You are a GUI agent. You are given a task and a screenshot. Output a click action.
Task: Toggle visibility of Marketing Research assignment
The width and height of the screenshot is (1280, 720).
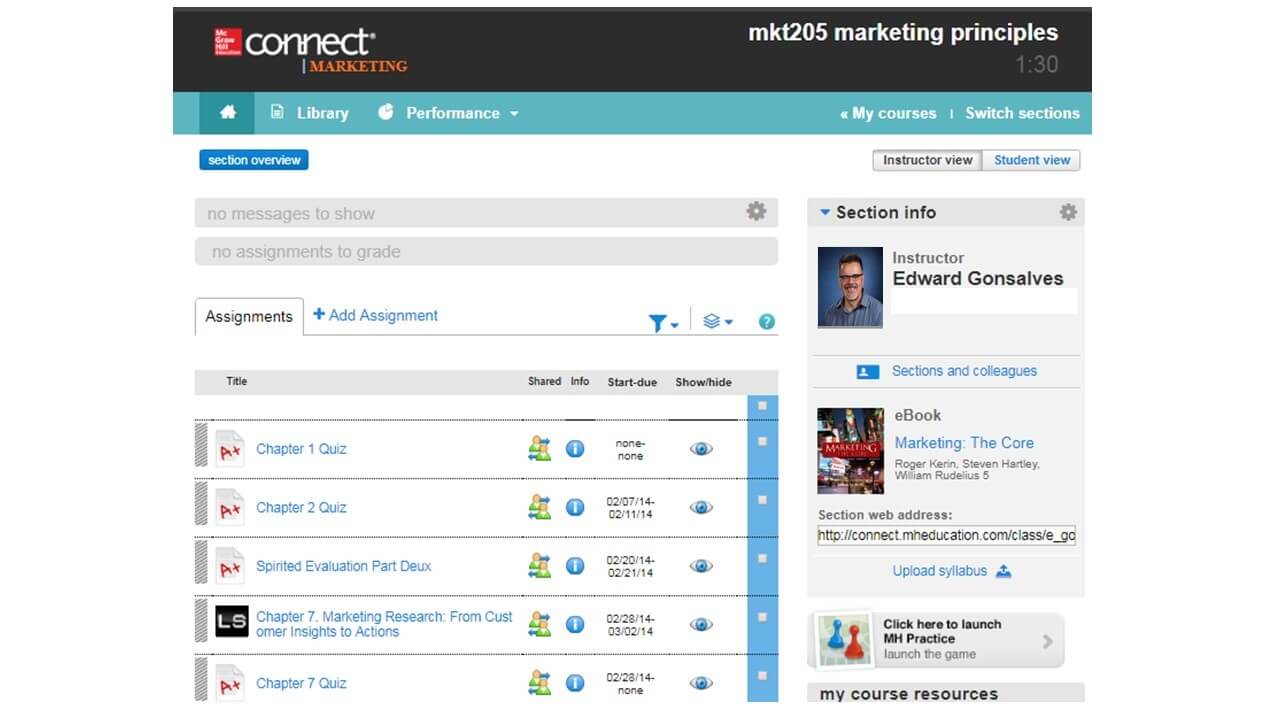[x=702, y=624]
